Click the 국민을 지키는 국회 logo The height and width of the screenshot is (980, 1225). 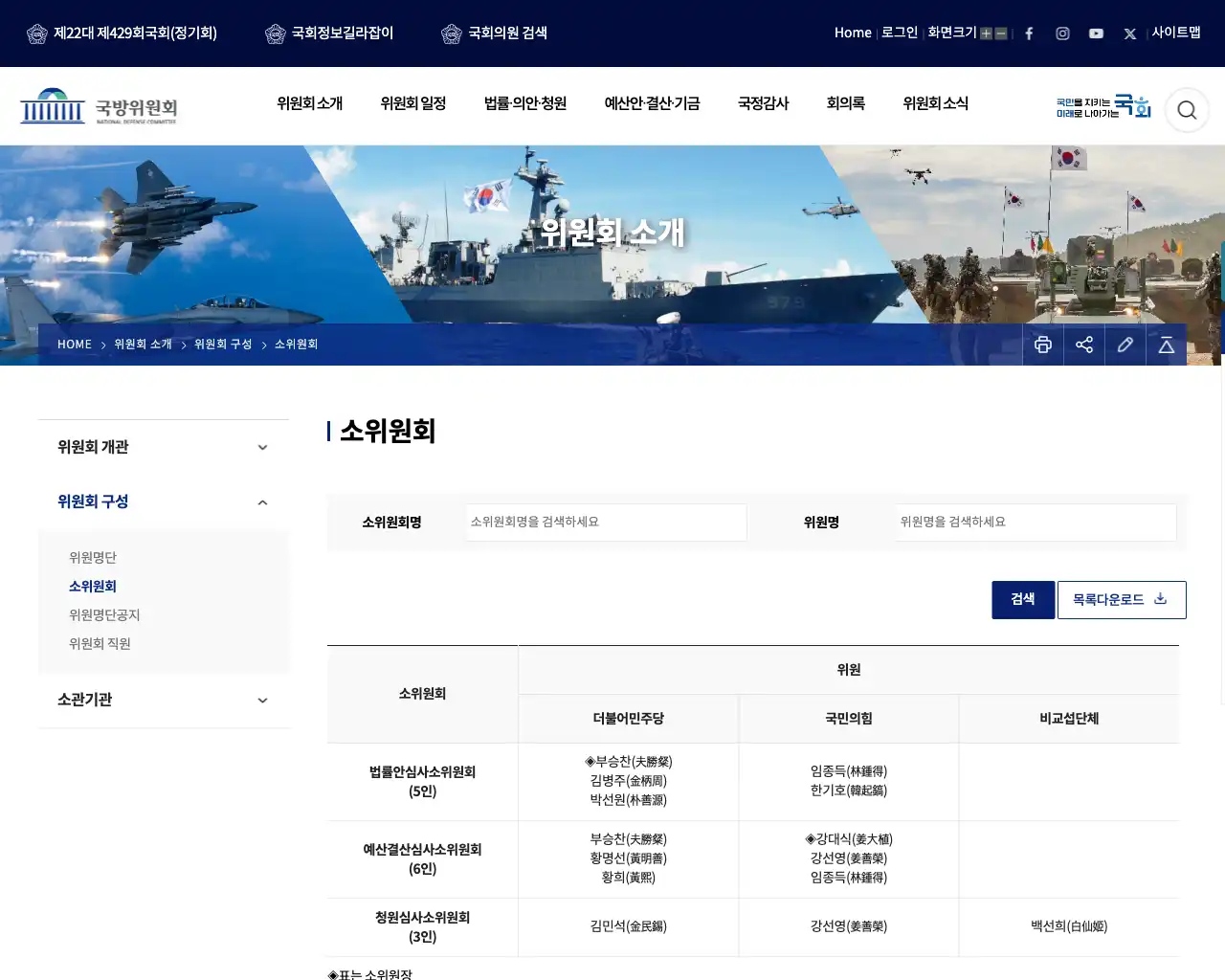click(1103, 106)
